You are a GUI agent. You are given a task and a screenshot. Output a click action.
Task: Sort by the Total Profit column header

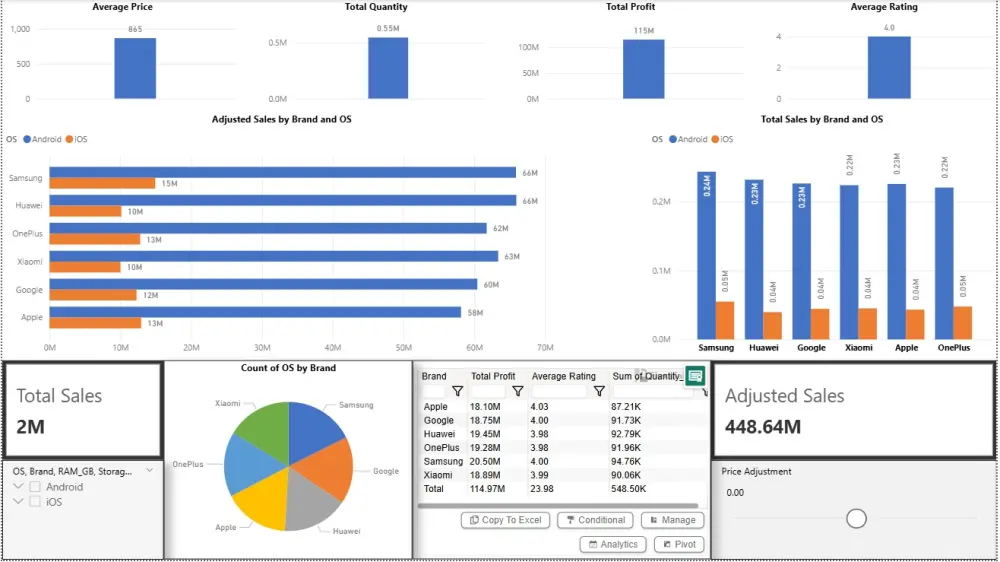coord(492,376)
